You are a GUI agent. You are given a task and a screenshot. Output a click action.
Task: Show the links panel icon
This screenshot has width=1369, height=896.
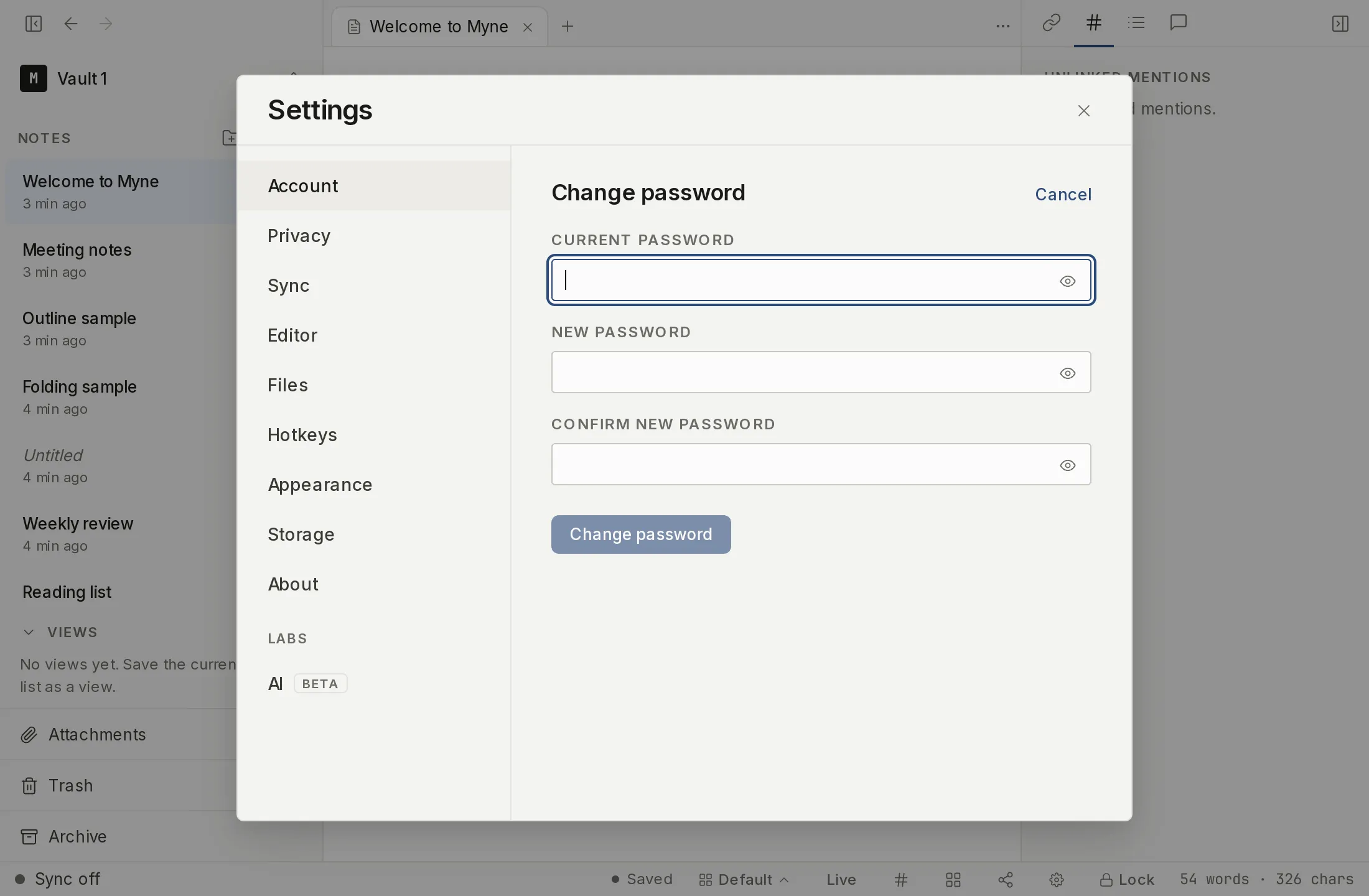[x=1051, y=23]
